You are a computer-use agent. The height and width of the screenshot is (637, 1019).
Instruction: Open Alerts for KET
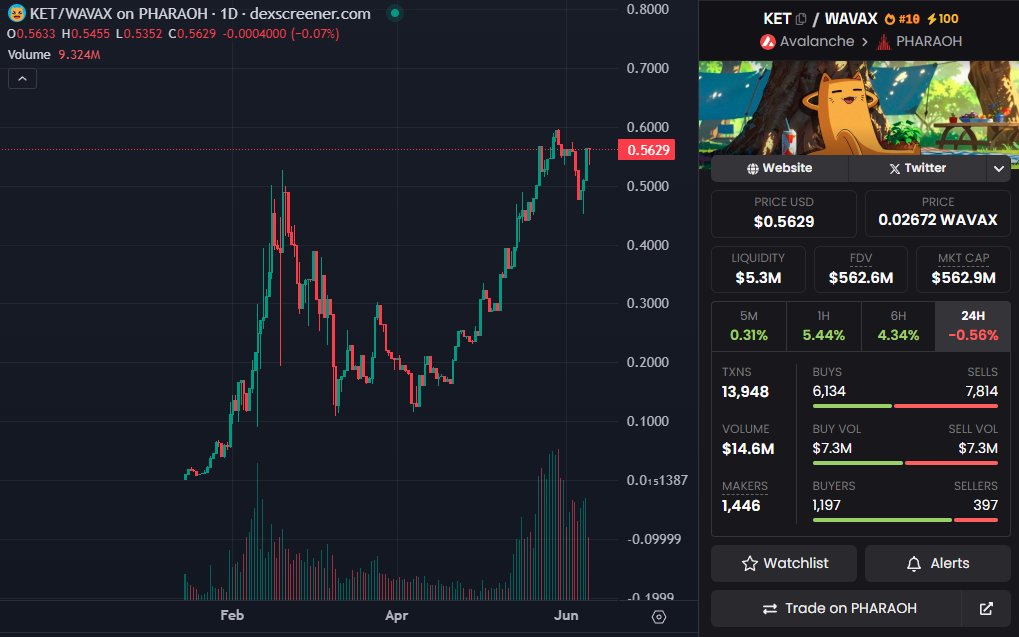click(x=937, y=563)
